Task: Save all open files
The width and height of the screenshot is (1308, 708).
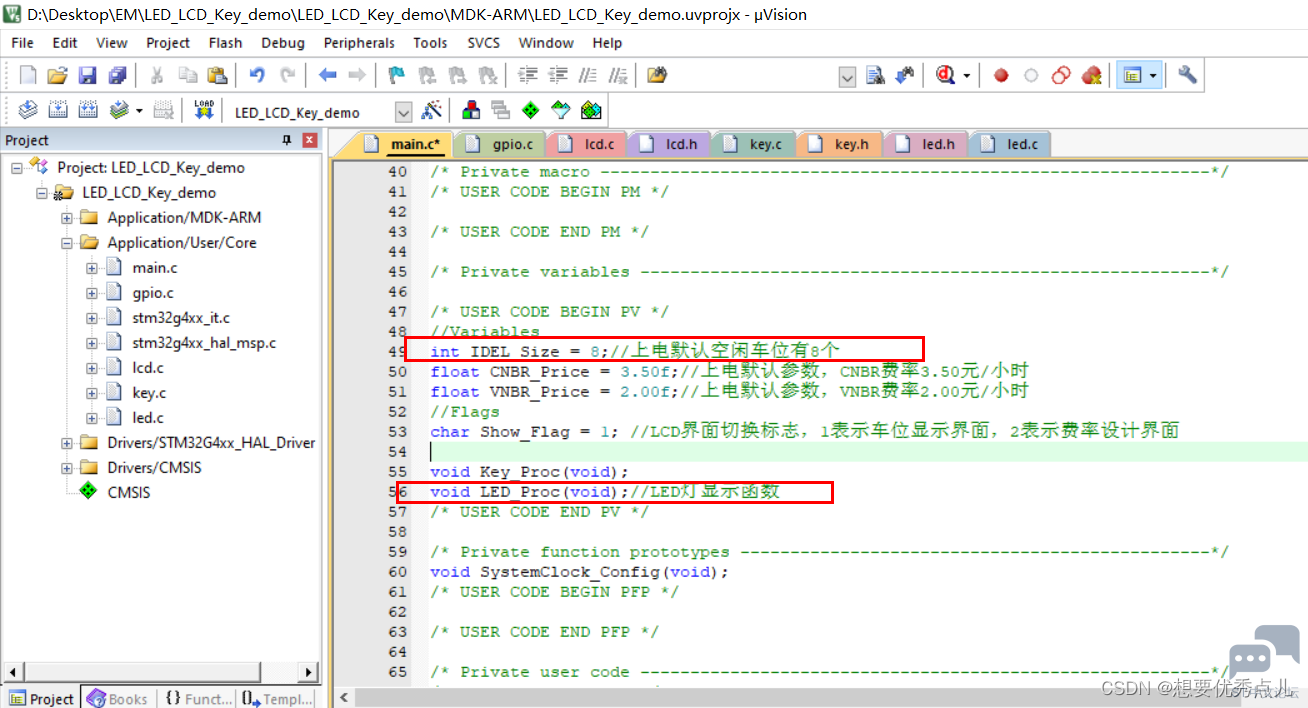Action: coord(118,75)
